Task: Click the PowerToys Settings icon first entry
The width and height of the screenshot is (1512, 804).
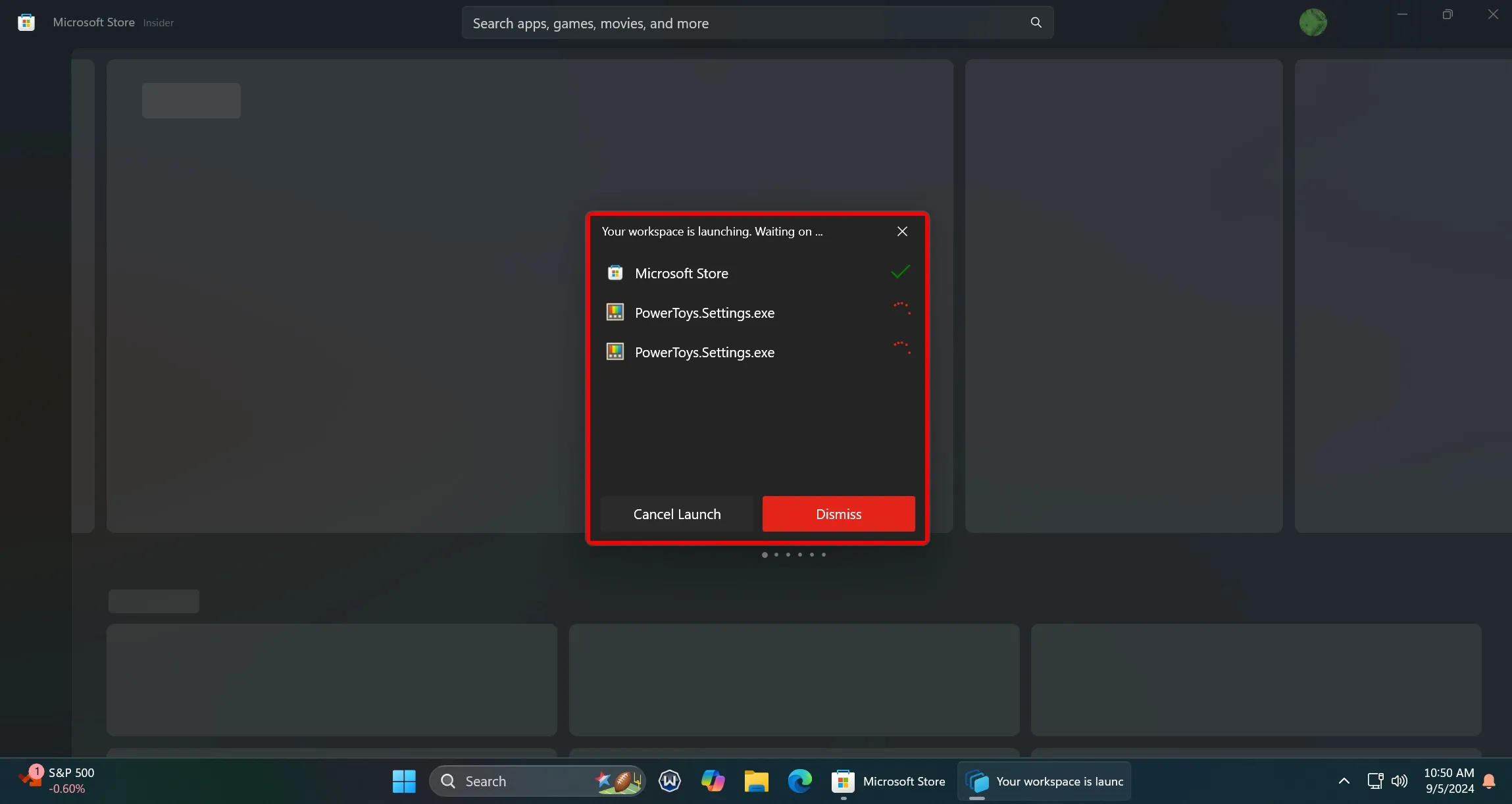Action: (x=613, y=312)
